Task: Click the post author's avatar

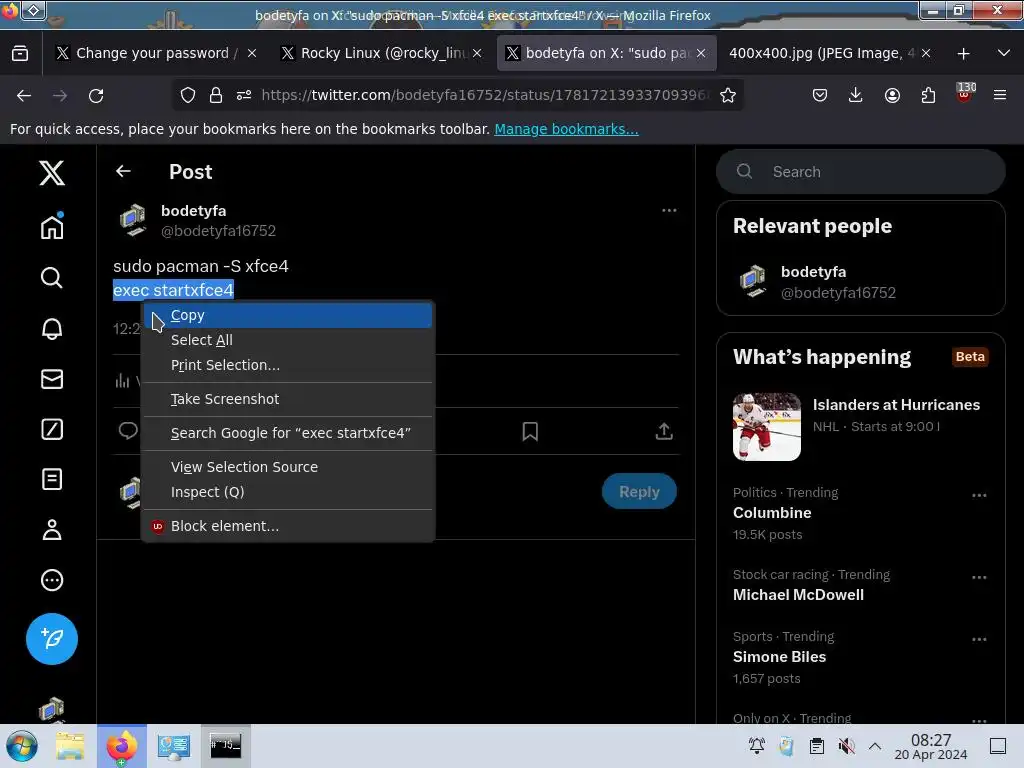Action: click(x=133, y=219)
